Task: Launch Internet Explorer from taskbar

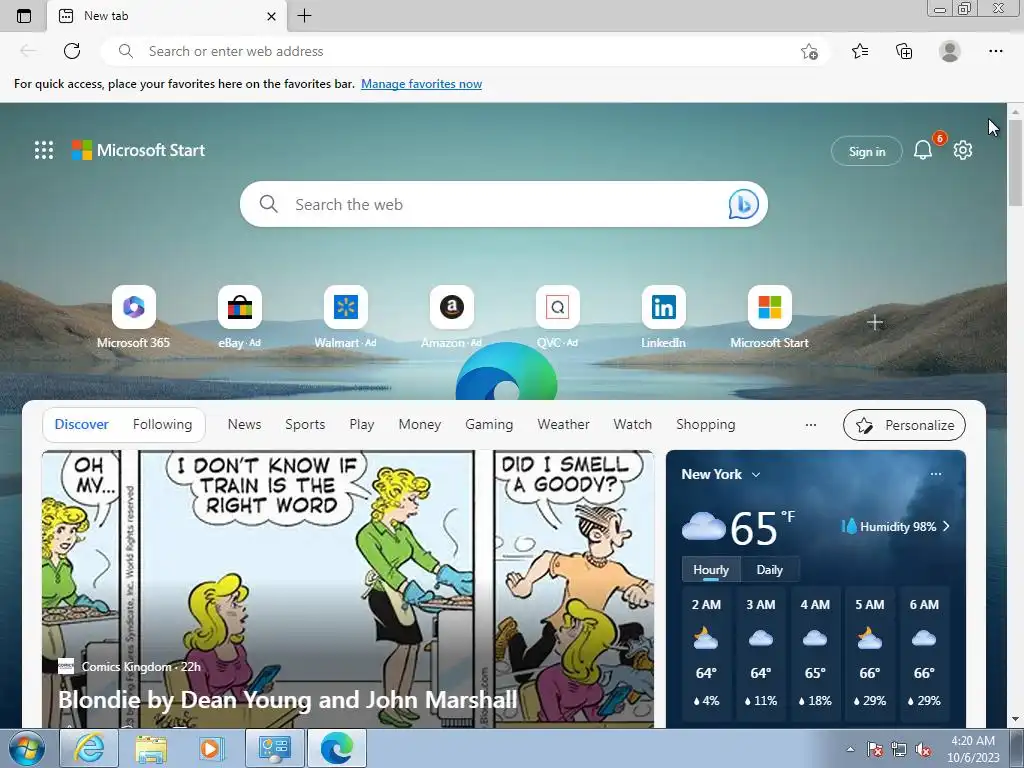Action: 89,748
